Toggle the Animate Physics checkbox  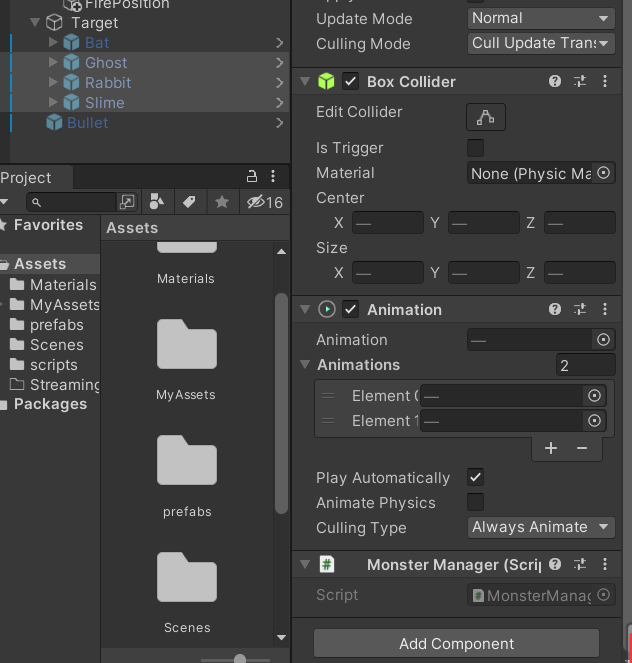(x=476, y=502)
